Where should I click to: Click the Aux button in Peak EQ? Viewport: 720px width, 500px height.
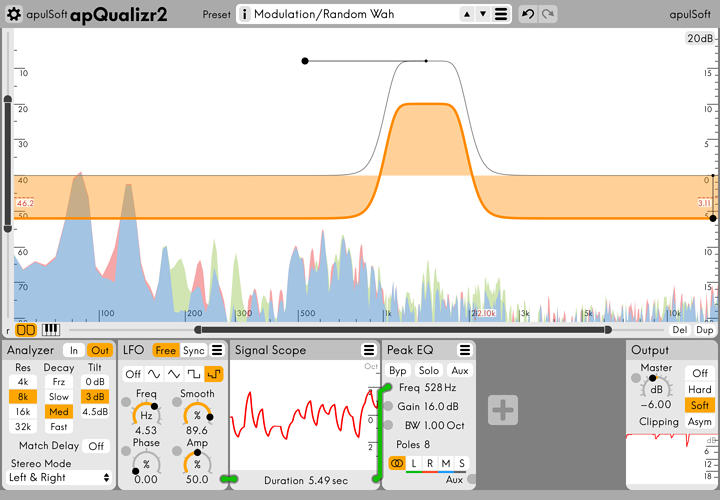click(460, 371)
